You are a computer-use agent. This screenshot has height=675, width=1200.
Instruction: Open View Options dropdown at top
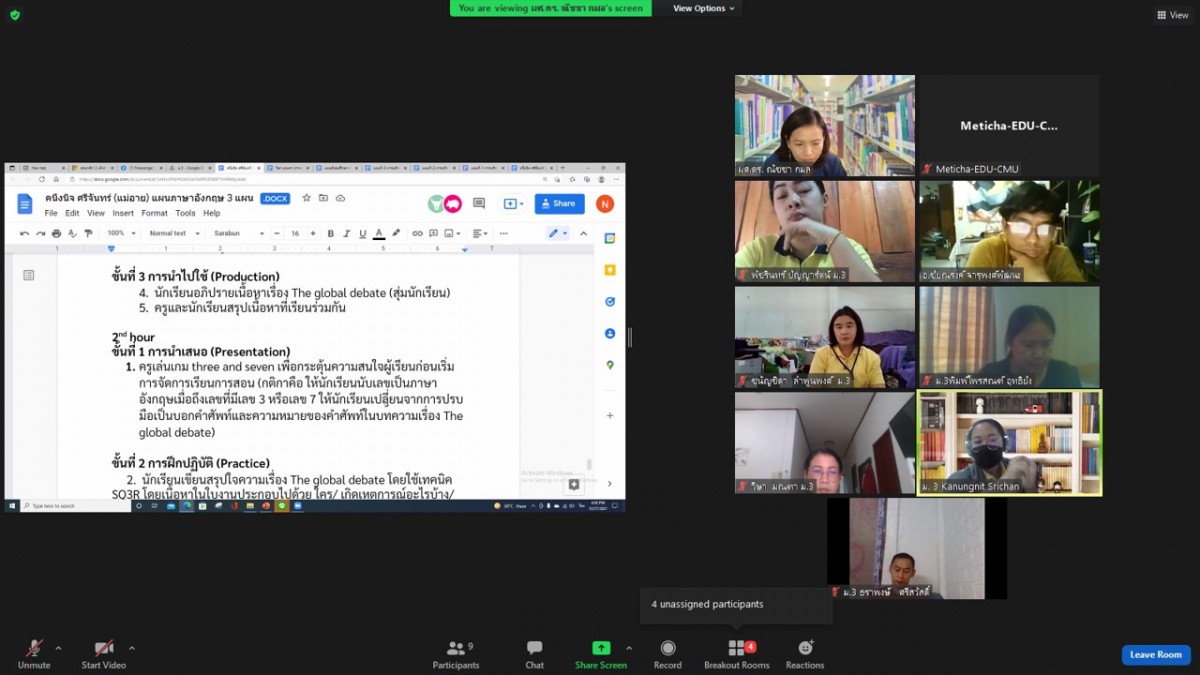[704, 8]
